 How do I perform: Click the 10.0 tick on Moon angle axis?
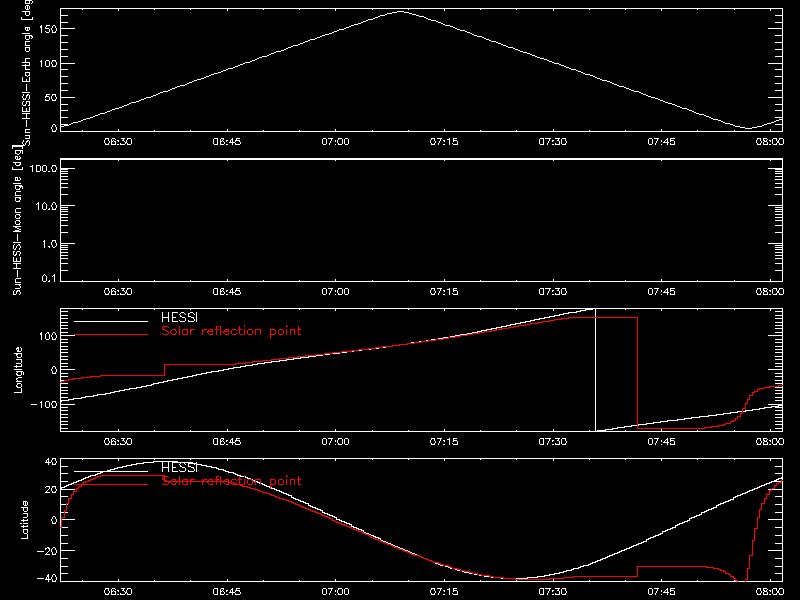click(x=46, y=206)
